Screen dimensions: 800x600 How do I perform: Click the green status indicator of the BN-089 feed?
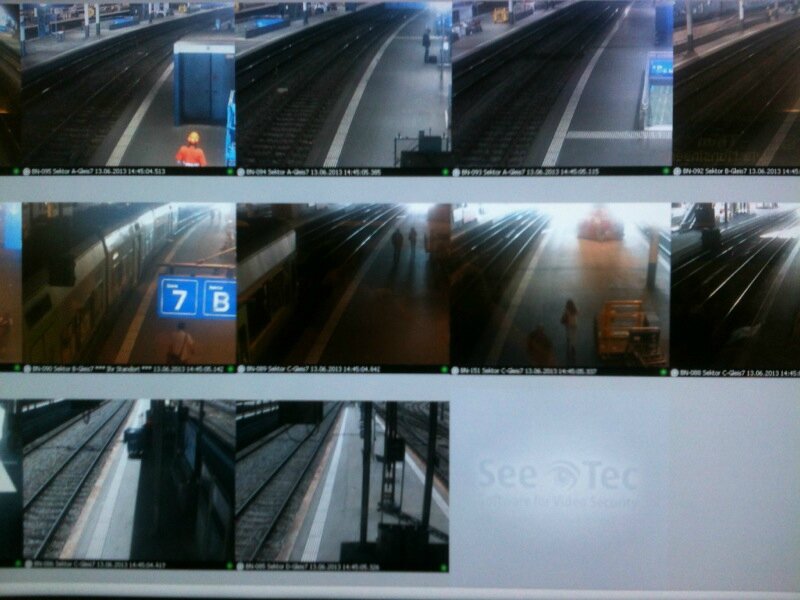[444, 369]
